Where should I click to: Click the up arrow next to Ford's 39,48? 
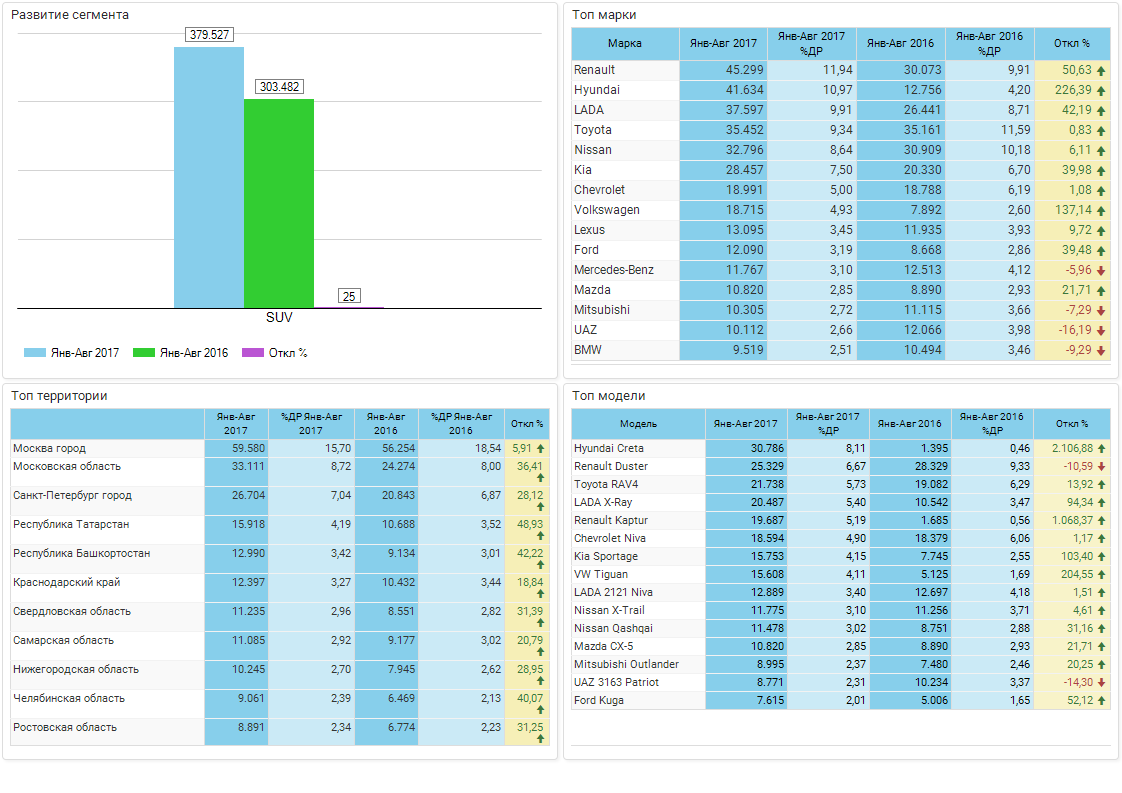(x=1101, y=251)
